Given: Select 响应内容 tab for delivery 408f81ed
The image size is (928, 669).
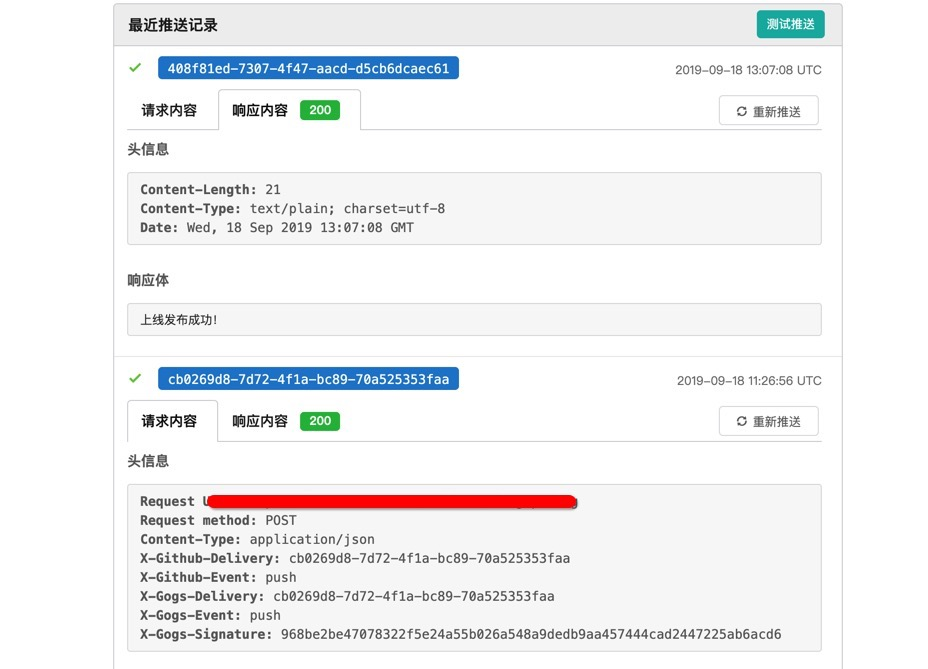Looking at the screenshot, I should tap(260, 111).
